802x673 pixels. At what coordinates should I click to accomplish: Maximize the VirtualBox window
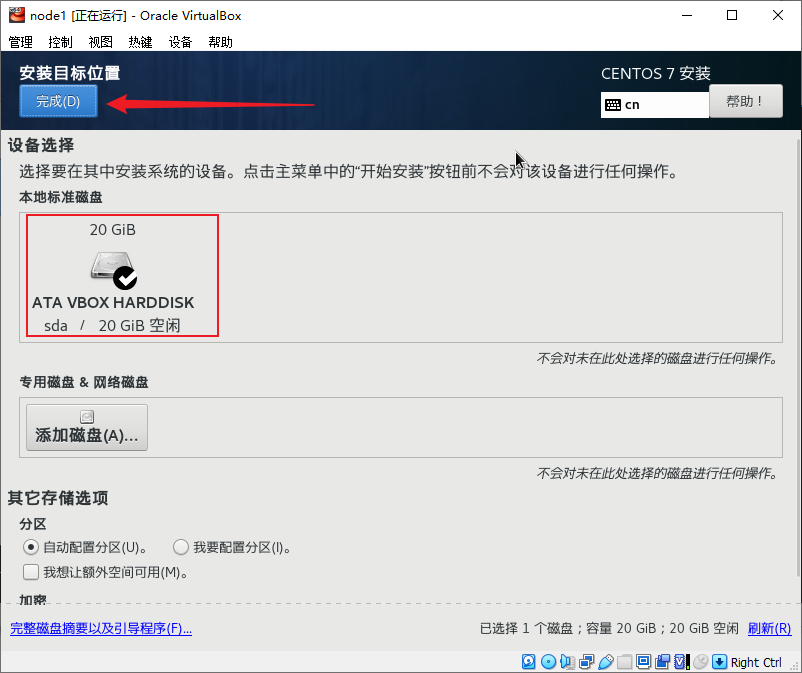click(x=732, y=15)
